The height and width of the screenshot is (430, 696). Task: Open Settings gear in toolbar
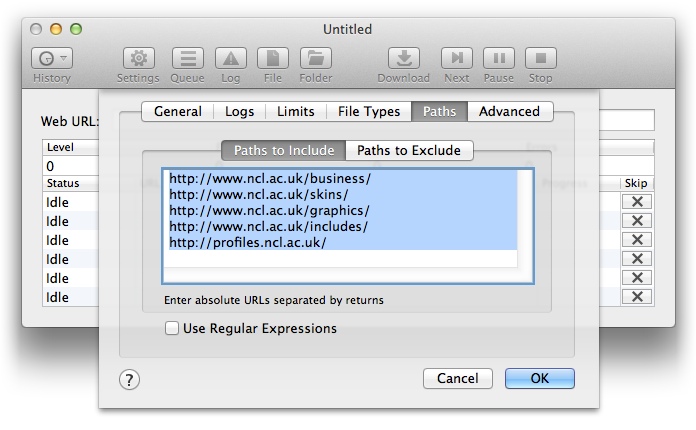[x=138, y=59]
